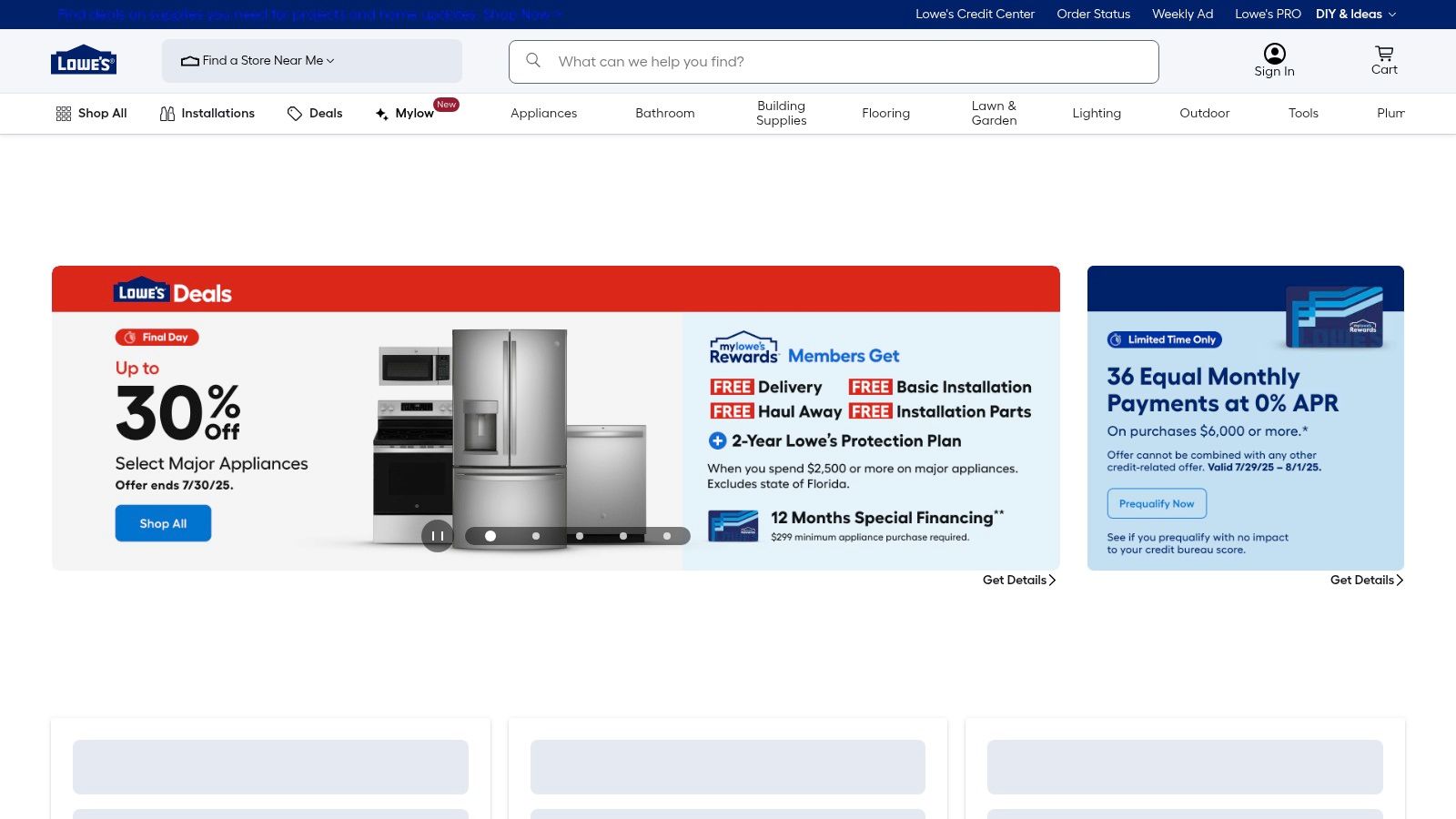Open the search with the magnifying glass icon
The height and width of the screenshot is (819, 1456).
point(532,61)
